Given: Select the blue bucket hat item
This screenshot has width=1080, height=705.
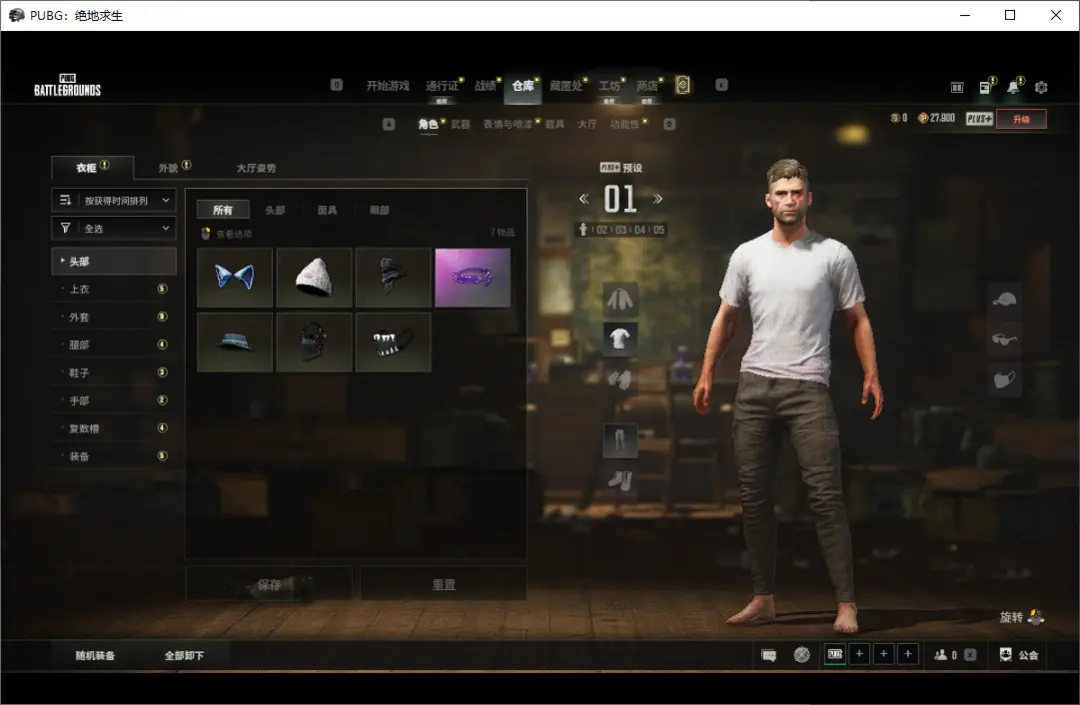Looking at the screenshot, I should (x=235, y=342).
